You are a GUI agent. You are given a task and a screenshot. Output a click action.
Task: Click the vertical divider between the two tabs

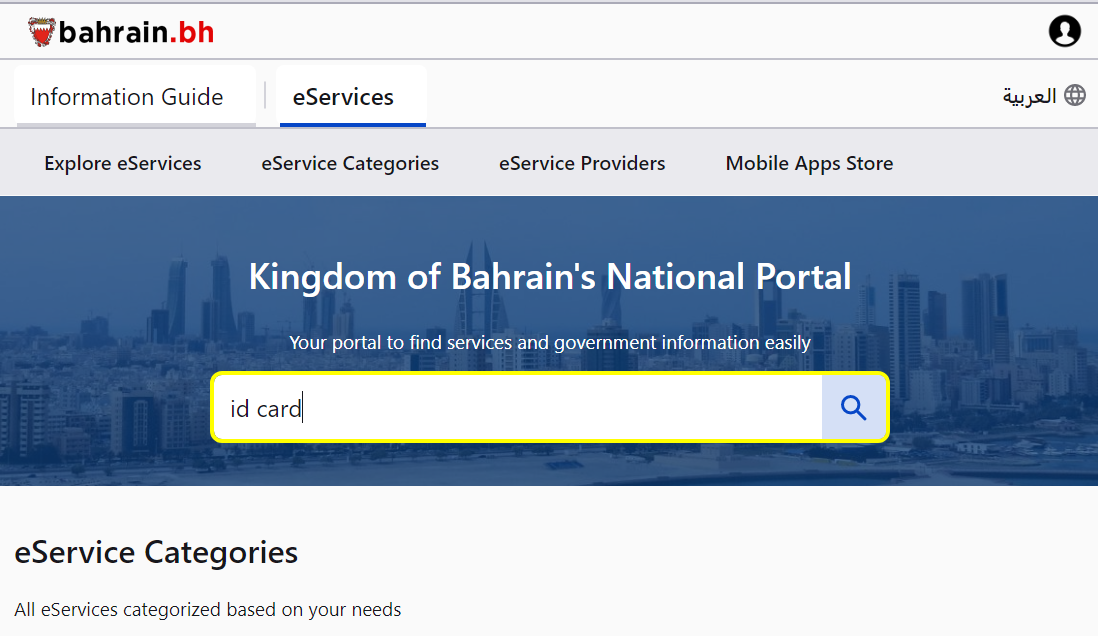[x=265, y=95]
